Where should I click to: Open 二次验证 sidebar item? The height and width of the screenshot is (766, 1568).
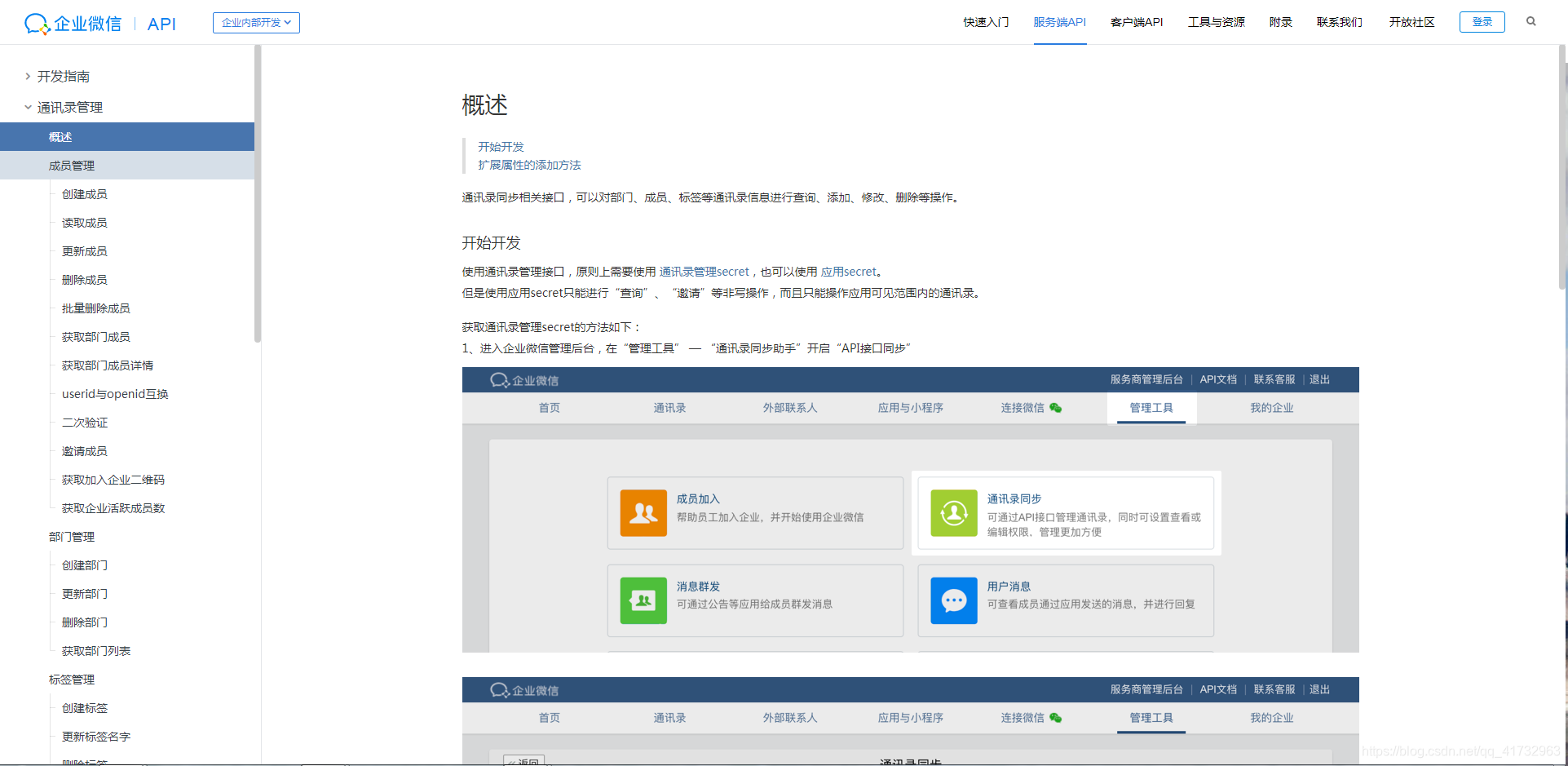84,423
